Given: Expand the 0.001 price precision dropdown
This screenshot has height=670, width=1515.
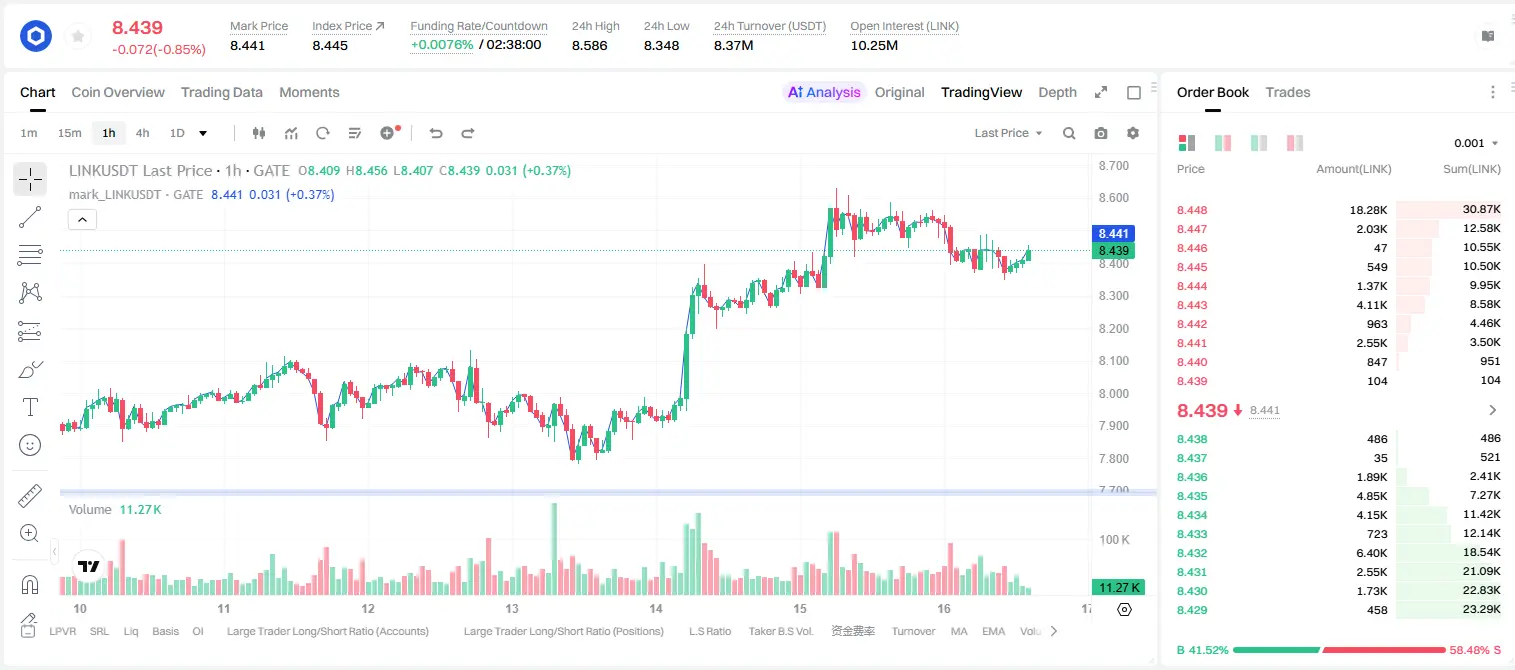Looking at the screenshot, I should coord(1476,143).
